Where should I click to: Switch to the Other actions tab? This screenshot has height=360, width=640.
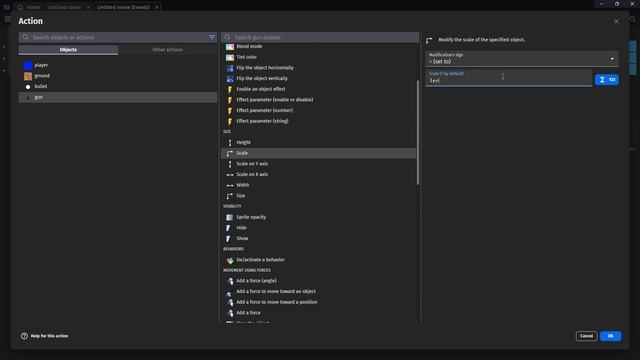point(167,50)
